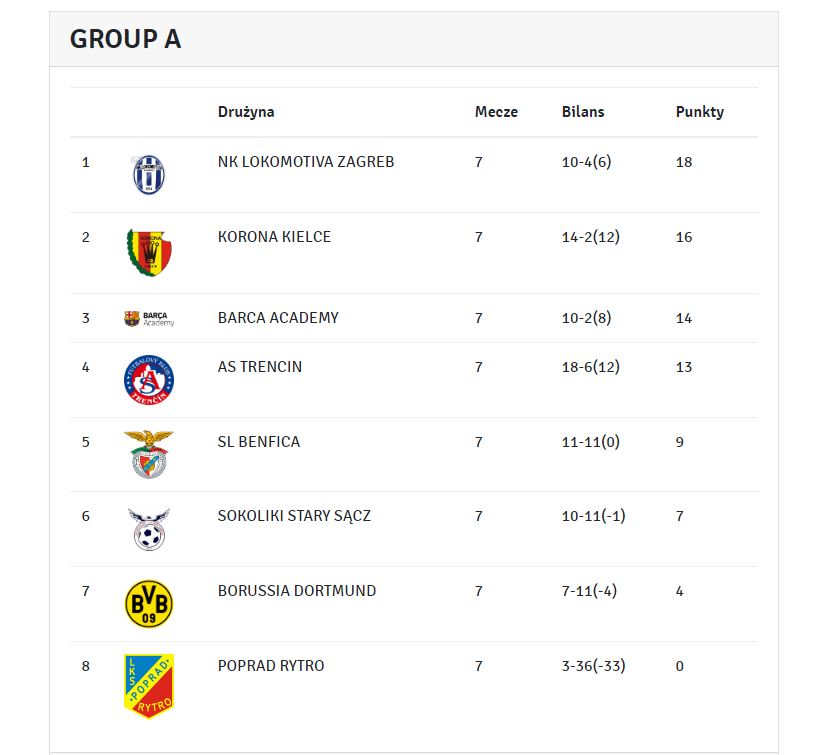
Task: Click the Punkty column header
Action: pos(700,112)
